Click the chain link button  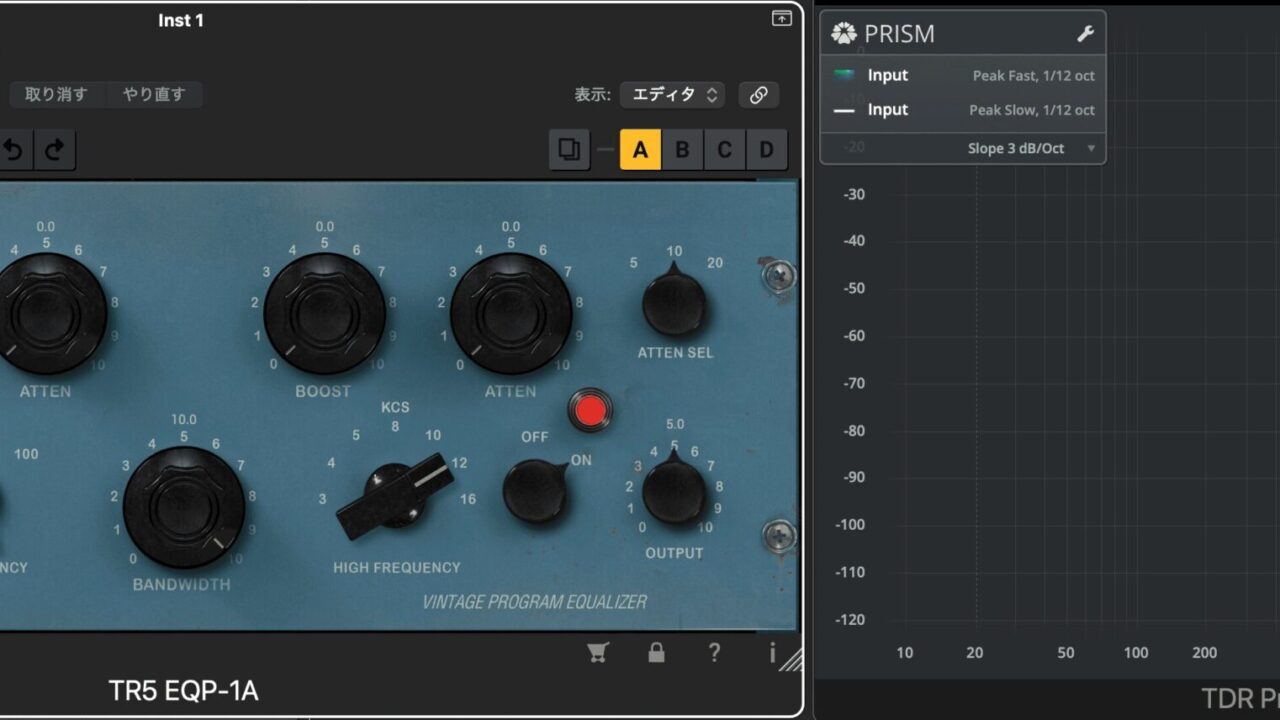[x=759, y=95]
